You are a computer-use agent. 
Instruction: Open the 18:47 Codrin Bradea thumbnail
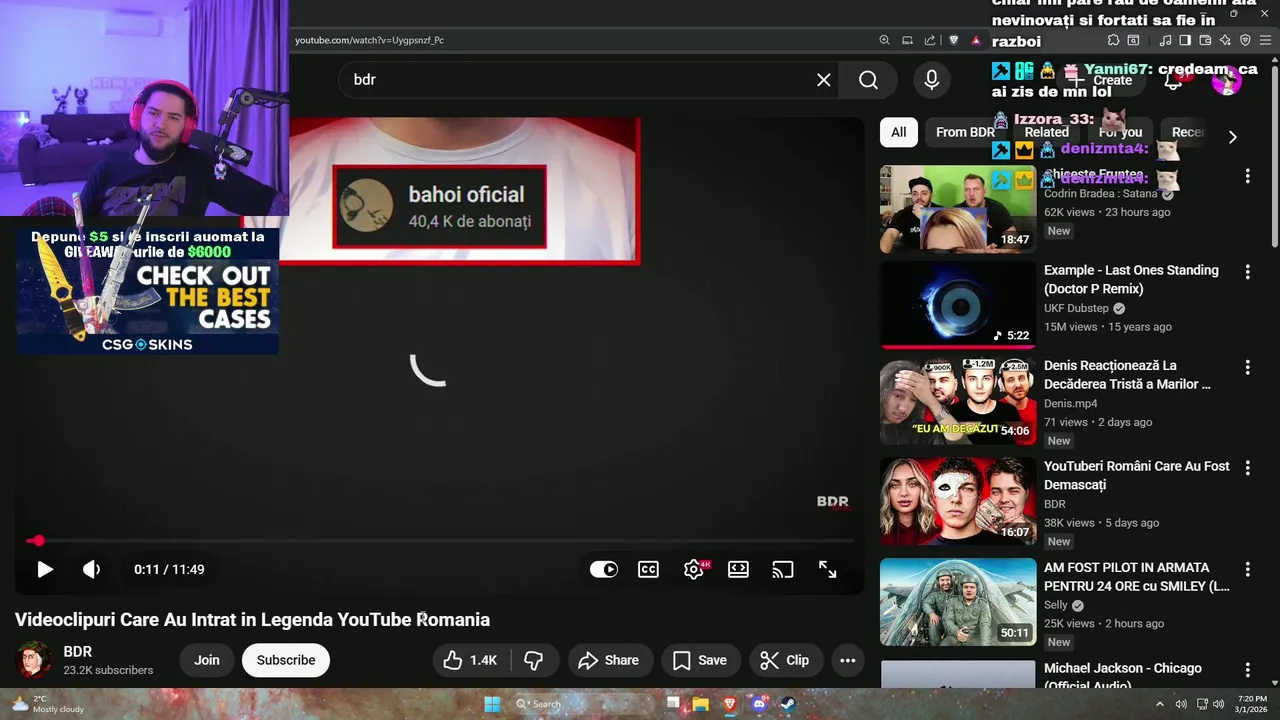coord(958,209)
